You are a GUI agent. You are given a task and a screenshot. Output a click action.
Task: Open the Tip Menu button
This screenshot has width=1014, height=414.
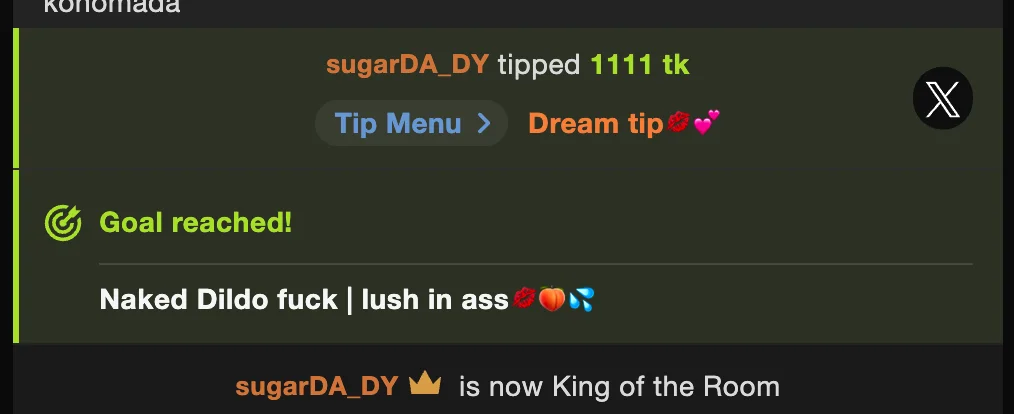pos(411,123)
